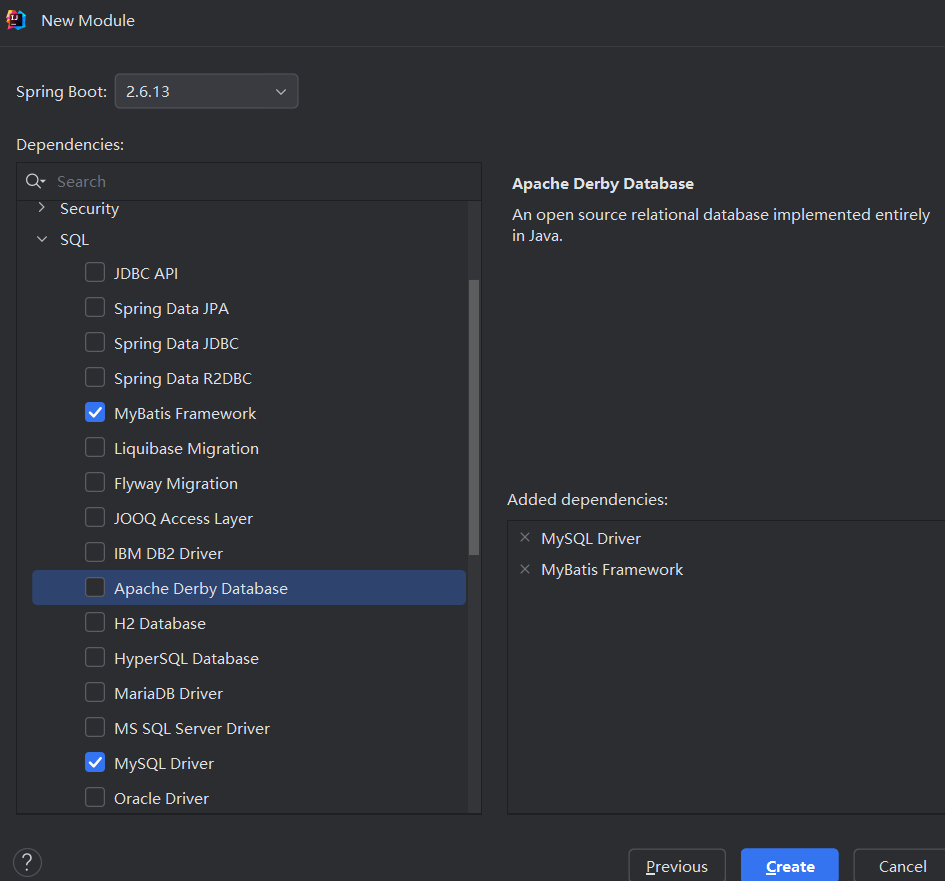Remove MySQL Driver from added dependencies
Screen dimensions: 945x881
[x=525, y=538]
